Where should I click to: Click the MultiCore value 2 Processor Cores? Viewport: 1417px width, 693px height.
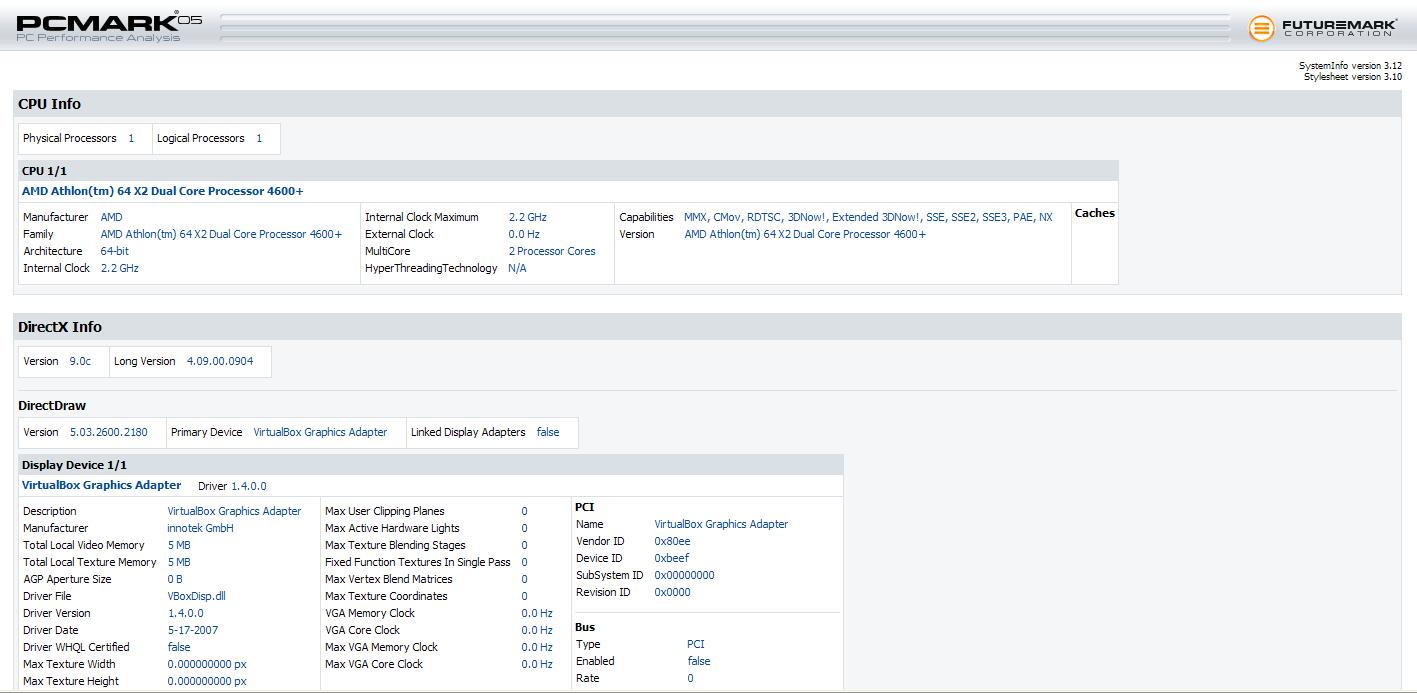[x=552, y=251]
